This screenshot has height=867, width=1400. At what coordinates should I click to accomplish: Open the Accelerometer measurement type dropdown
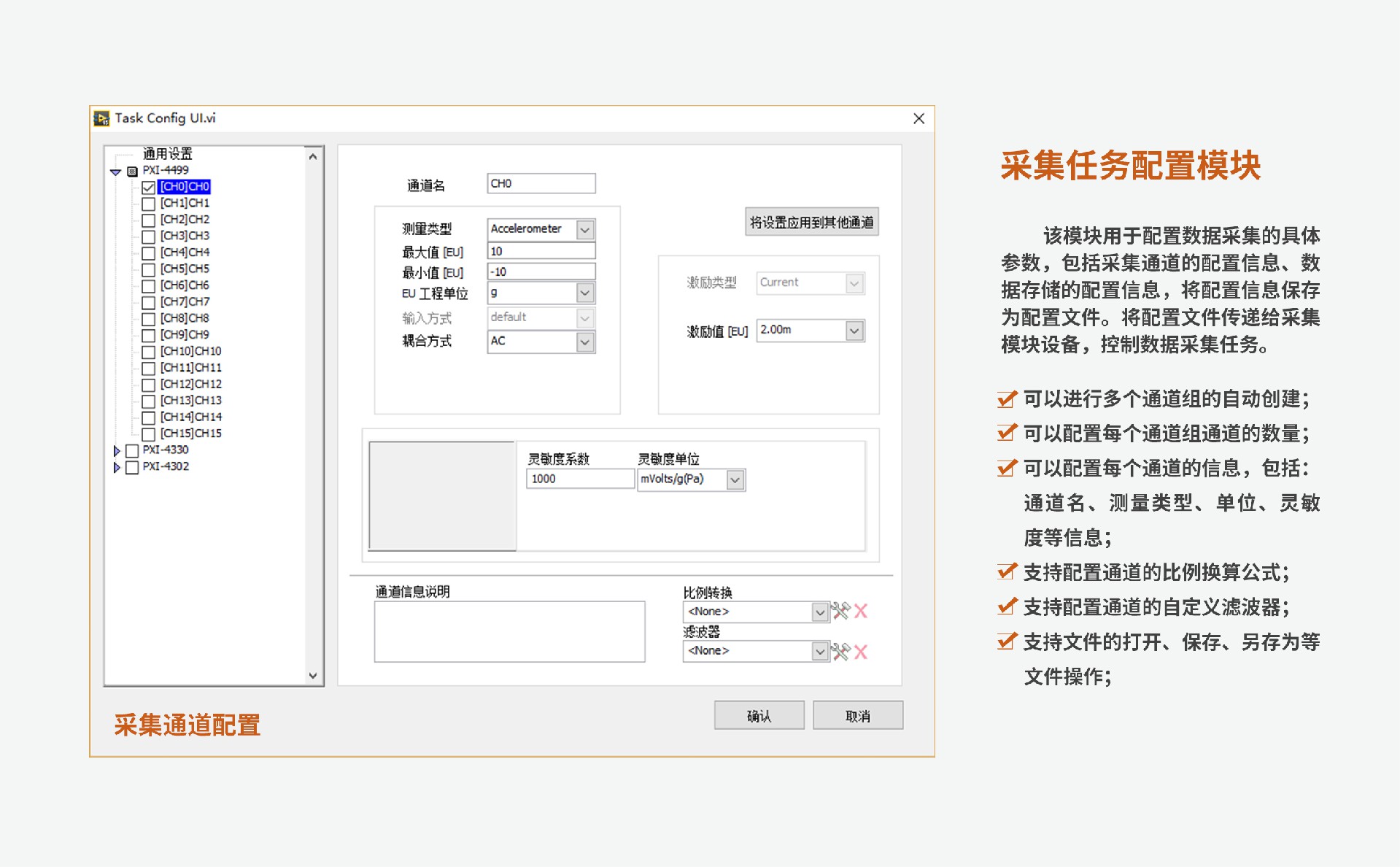pos(585,229)
